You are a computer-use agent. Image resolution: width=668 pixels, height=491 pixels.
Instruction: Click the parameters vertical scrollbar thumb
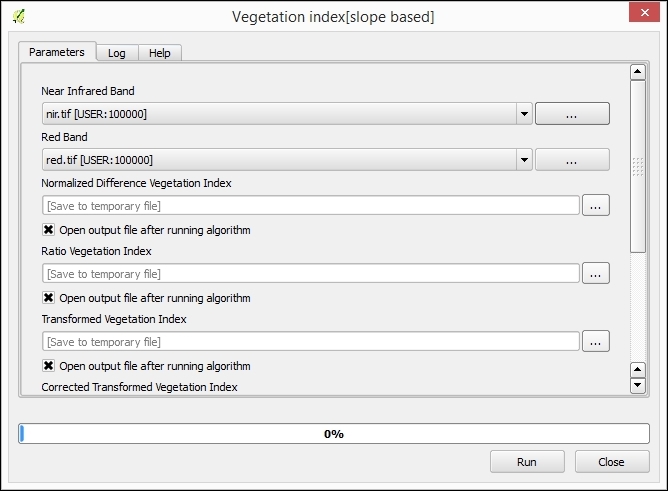tap(637, 165)
